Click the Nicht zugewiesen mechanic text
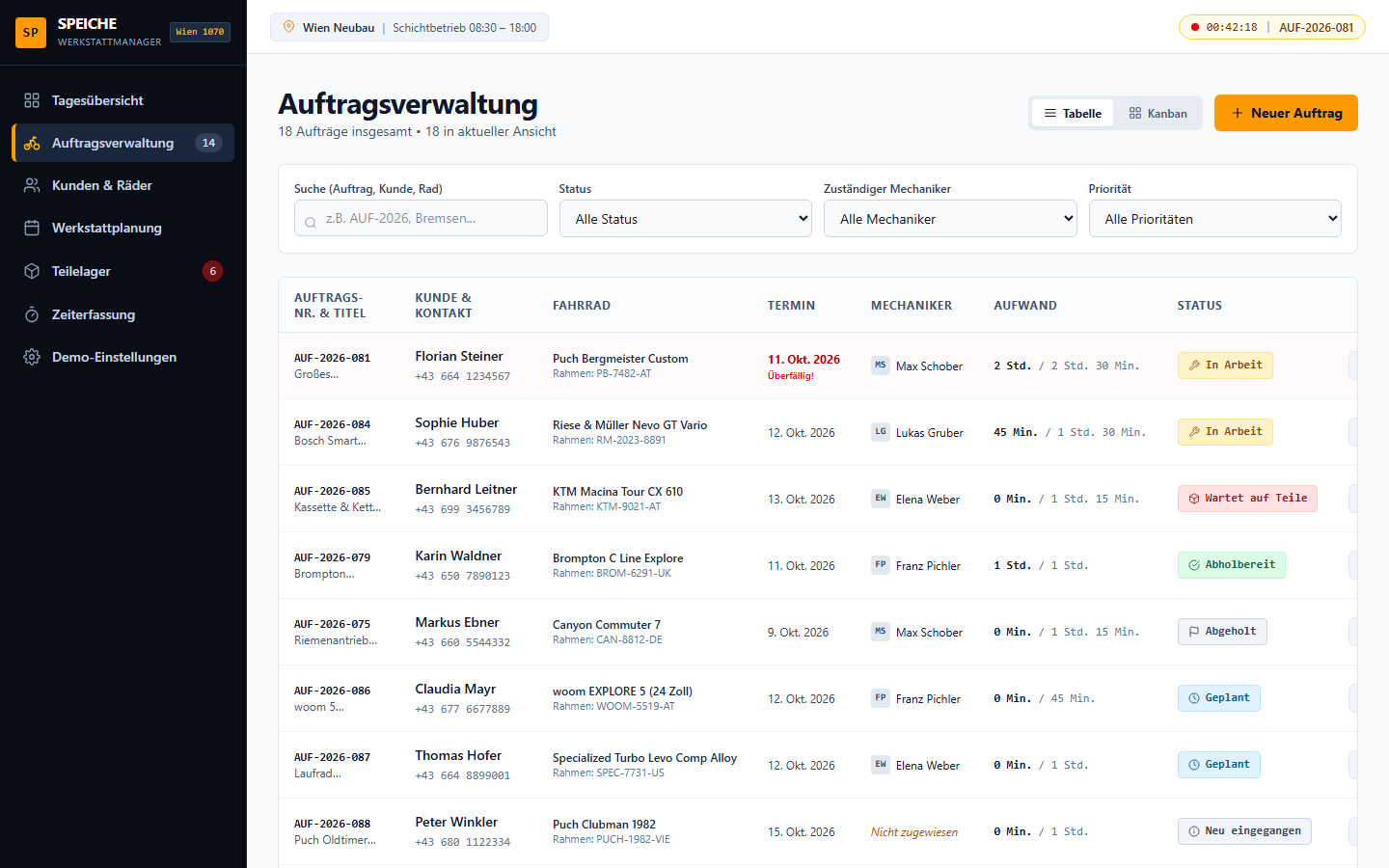This screenshot has width=1389, height=868. pos(914,832)
